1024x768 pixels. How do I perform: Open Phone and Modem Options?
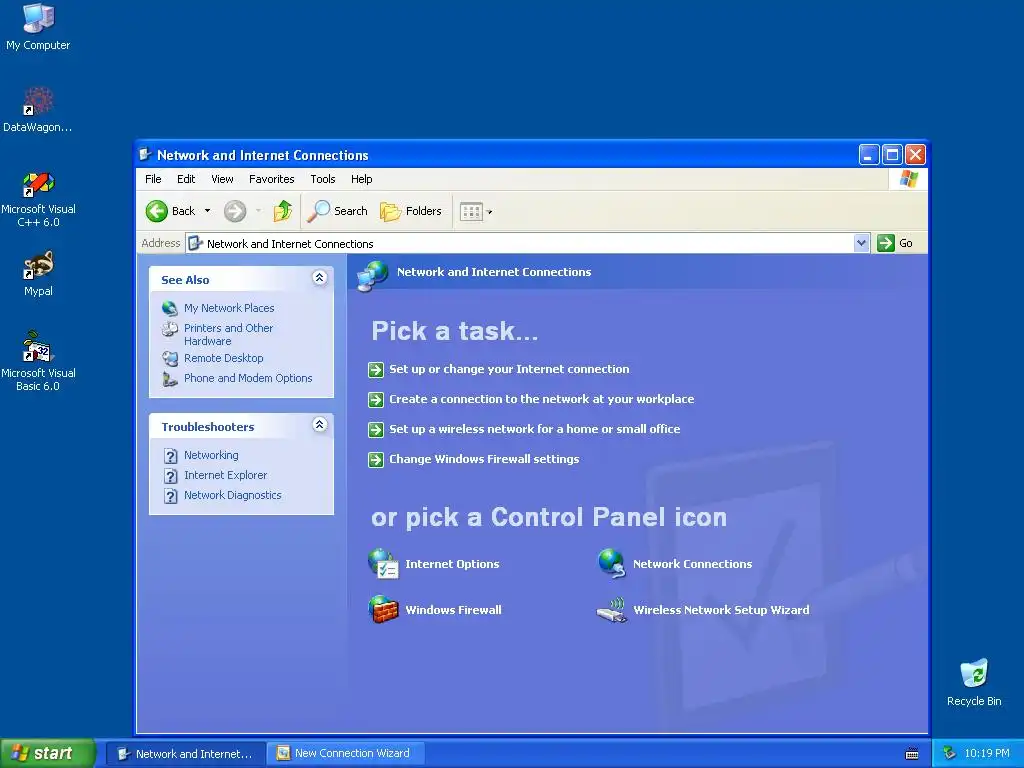click(x=248, y=378)
